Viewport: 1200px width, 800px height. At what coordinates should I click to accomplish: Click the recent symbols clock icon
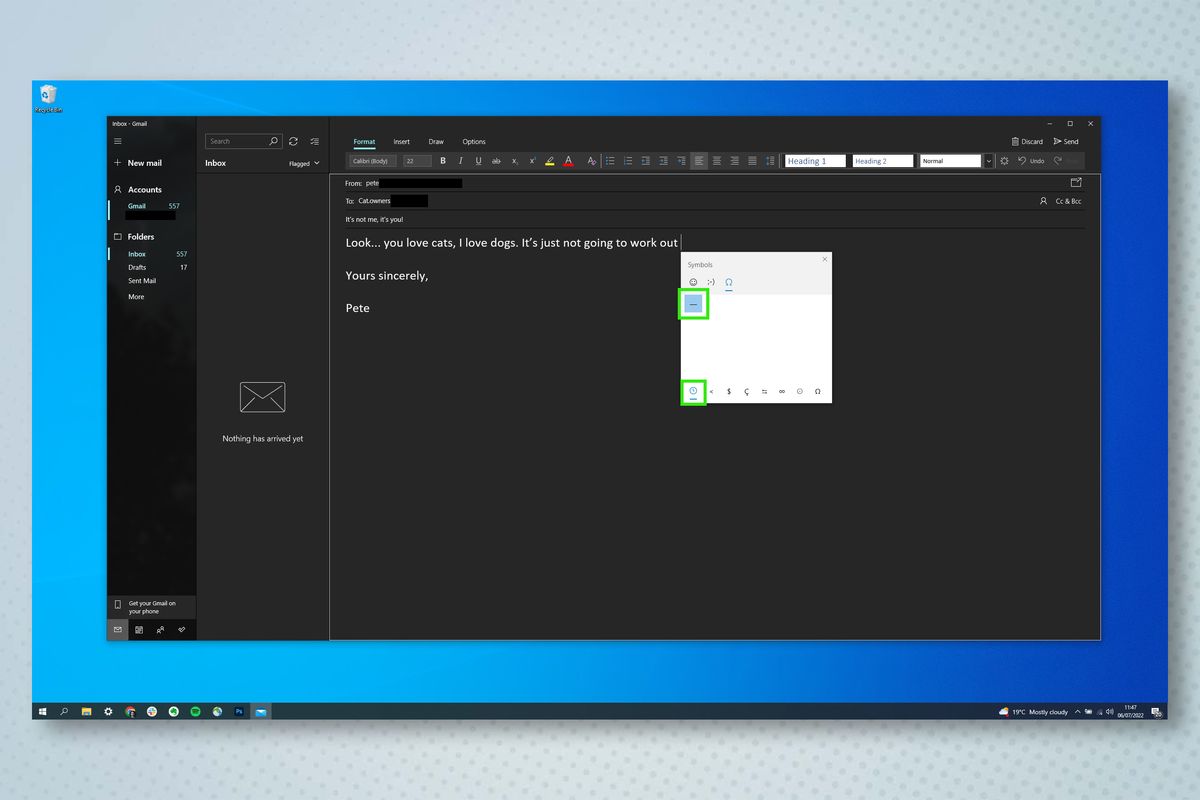(x=693, y=391)
